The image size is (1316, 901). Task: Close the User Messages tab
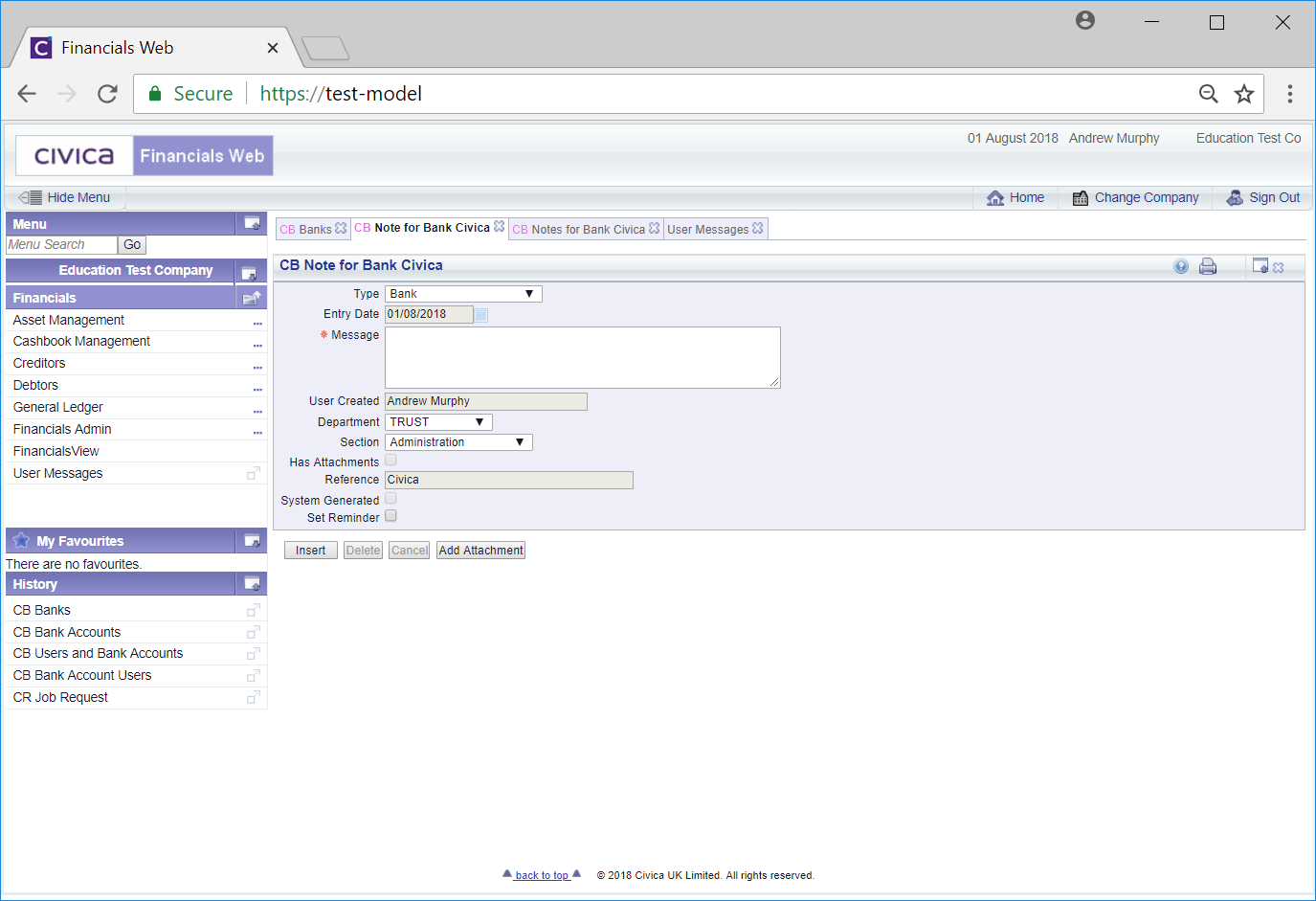(x=758, y=229)
